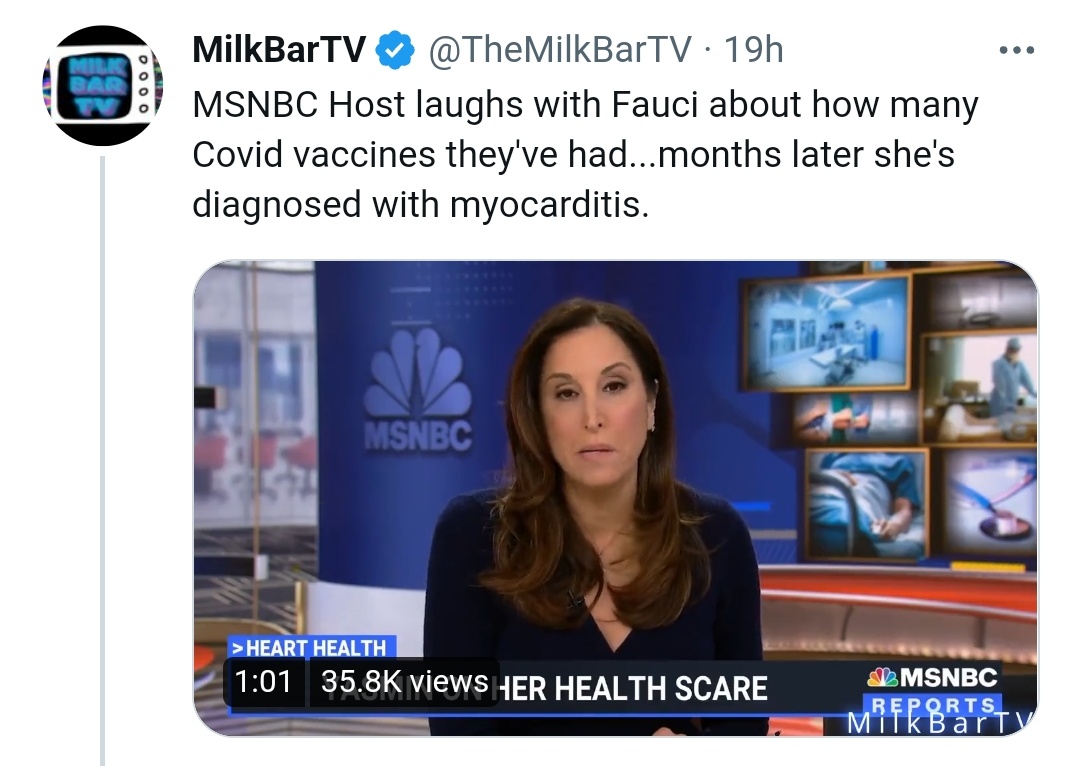Click the vertical thread line below avatar
1080x766 pixels.
(103, 460)
